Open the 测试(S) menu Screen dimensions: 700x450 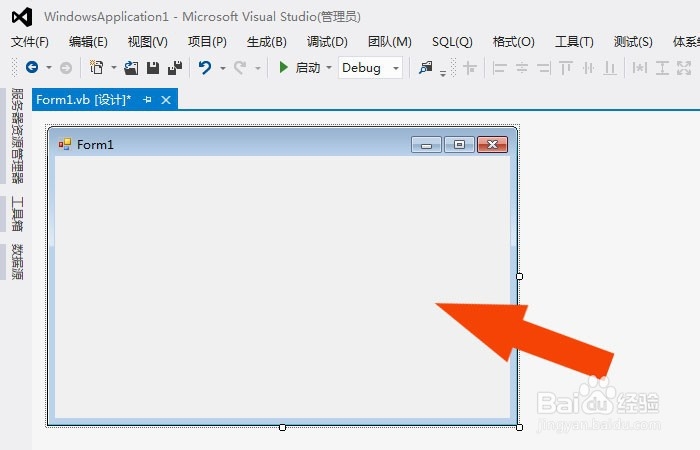coord(633,42)
